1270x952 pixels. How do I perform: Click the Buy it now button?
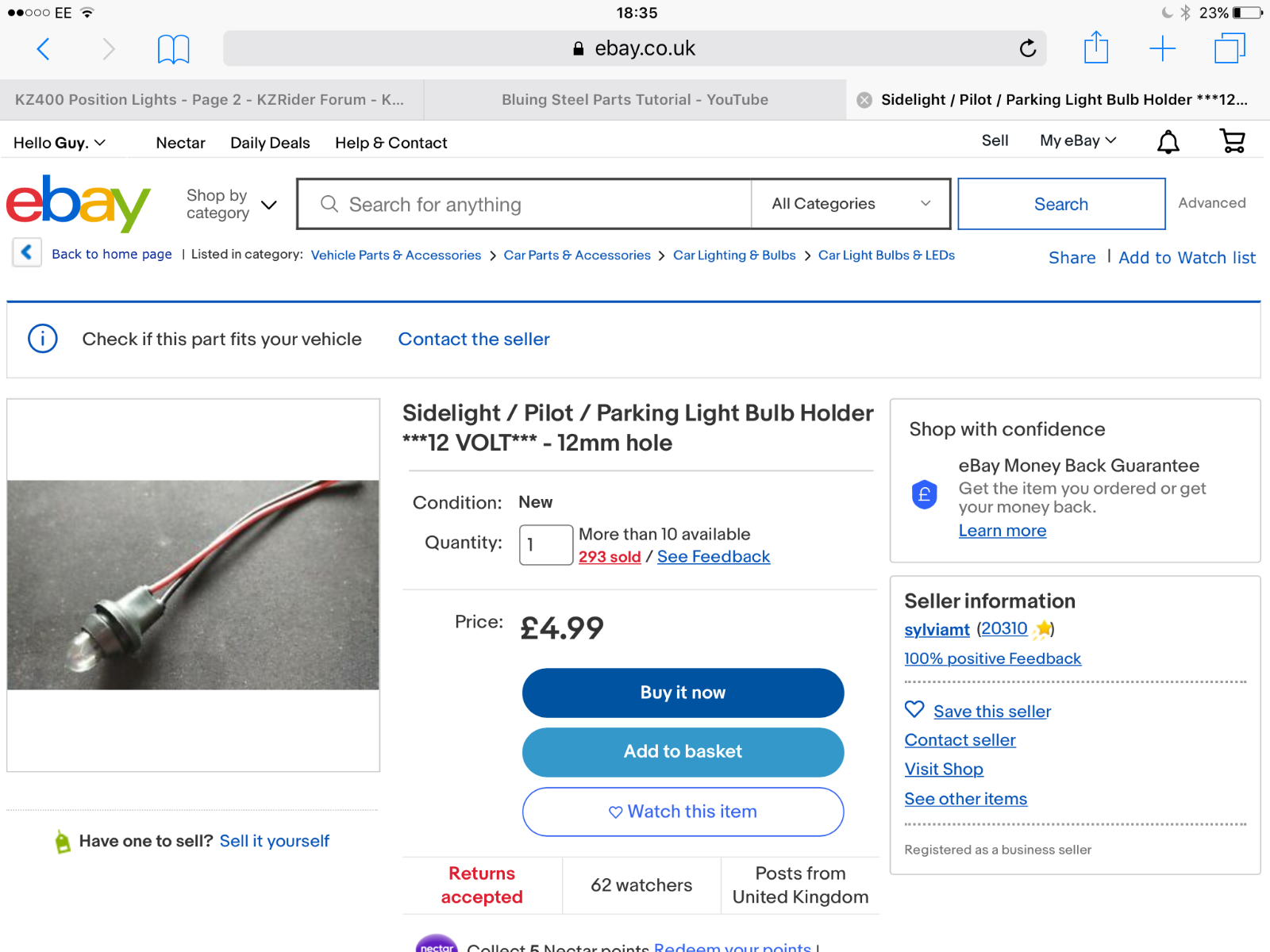pyautogui.click(x=683, y=693)
